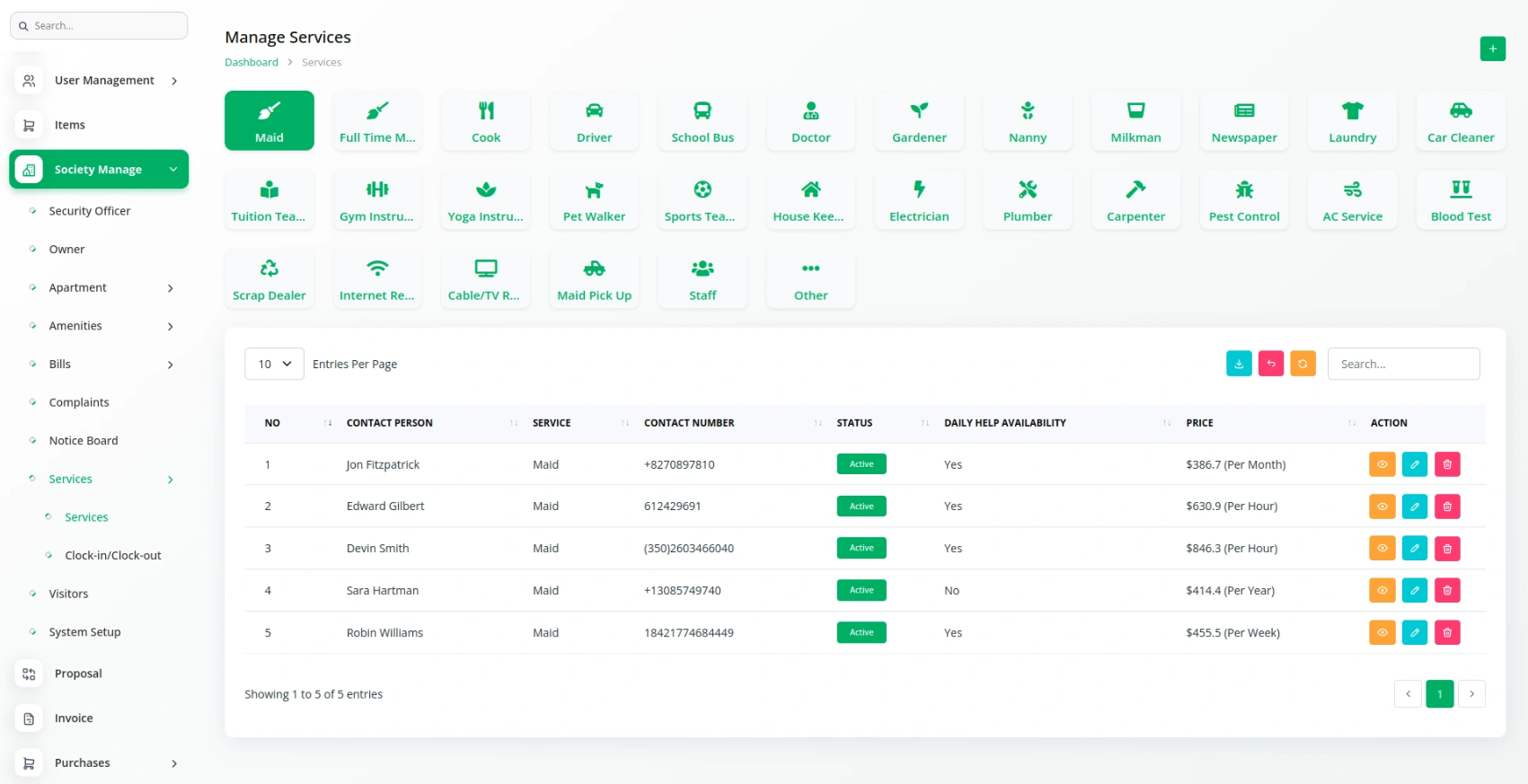
Task: Select the Car Cleaner service tile
Action: click(x=1462, y=120)
